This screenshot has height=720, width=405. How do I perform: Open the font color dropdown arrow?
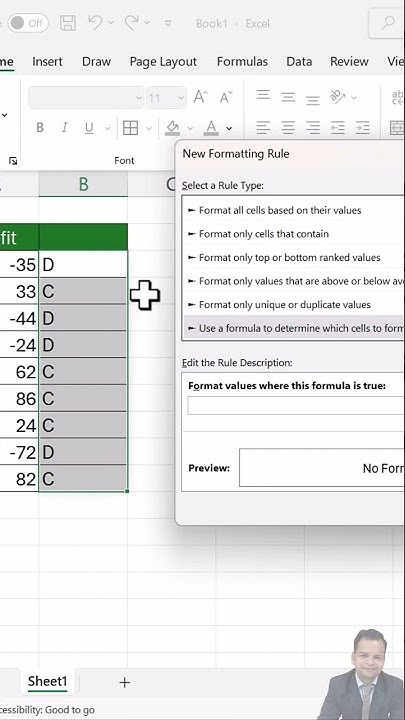tap(229, 128)
